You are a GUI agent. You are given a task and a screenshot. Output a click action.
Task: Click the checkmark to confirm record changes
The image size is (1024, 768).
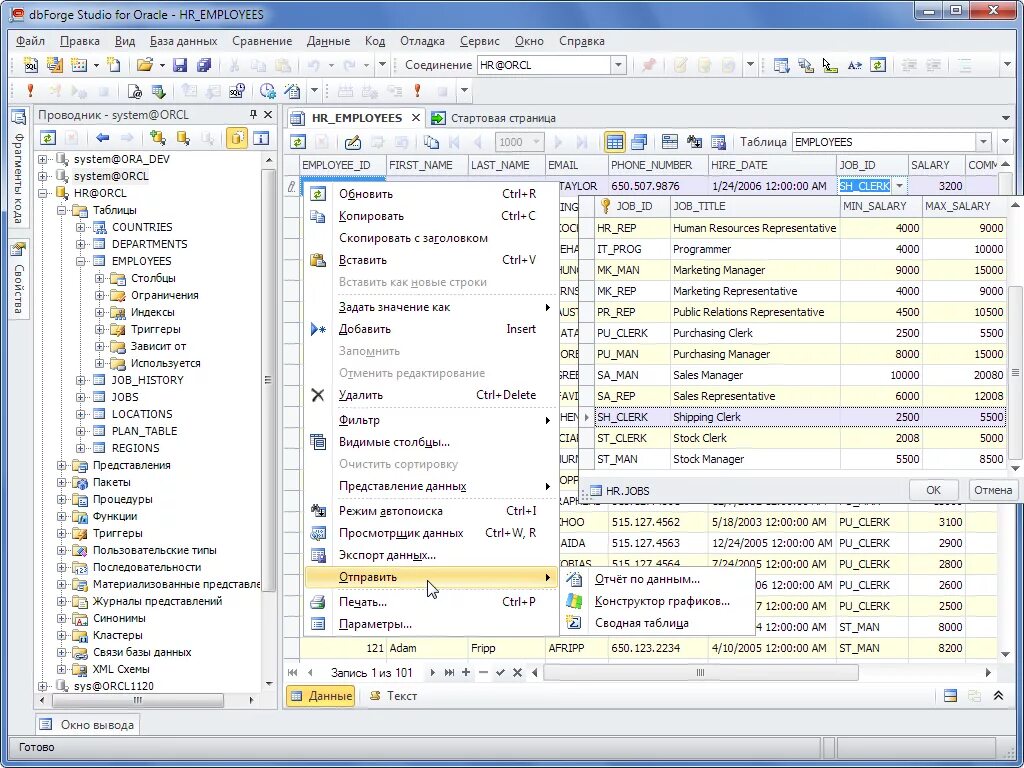(500, 672)
